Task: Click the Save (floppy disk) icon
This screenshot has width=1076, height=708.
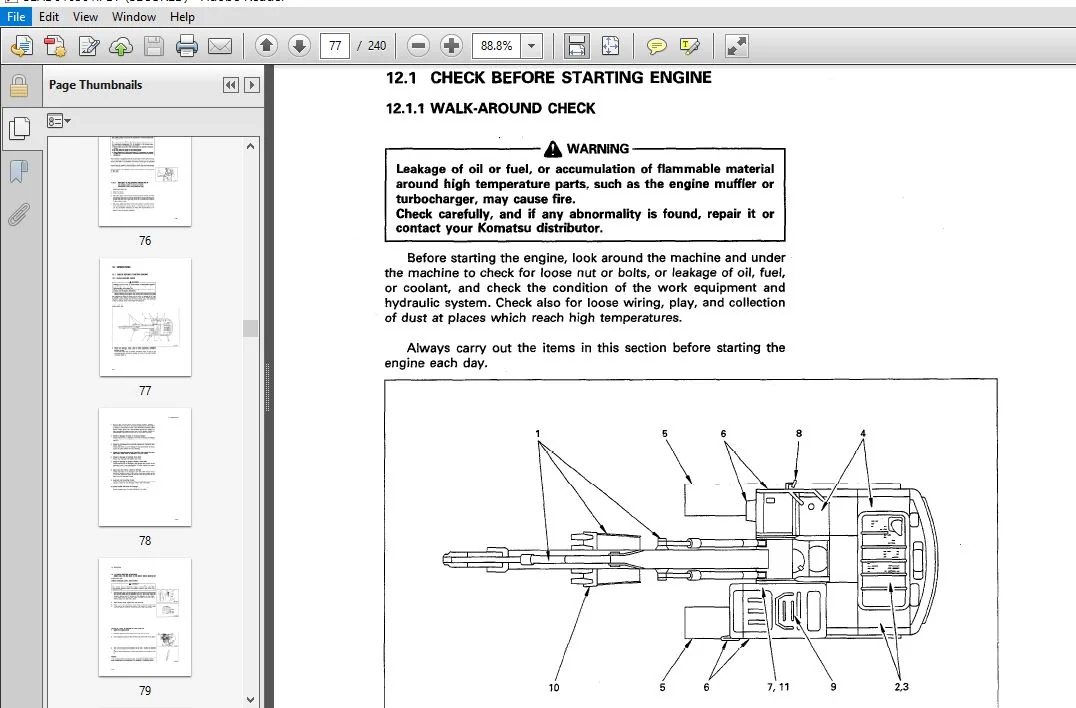Action: point(154,46)
